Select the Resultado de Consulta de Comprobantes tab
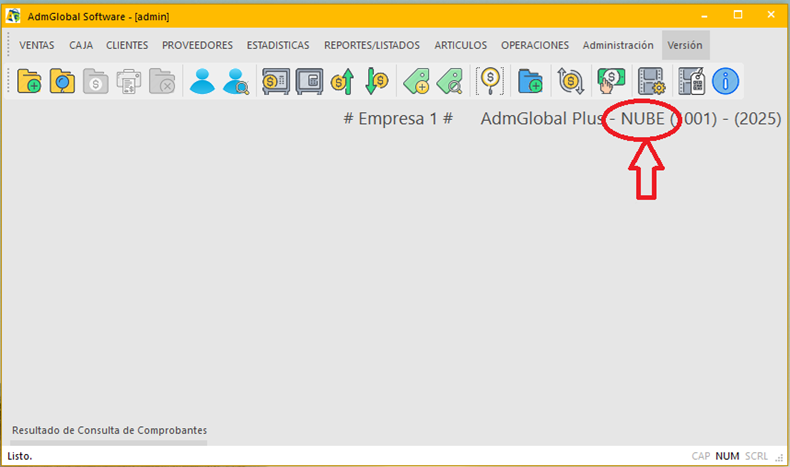Image resolution: width=790 pixels, height=467 pixels. 109,430
